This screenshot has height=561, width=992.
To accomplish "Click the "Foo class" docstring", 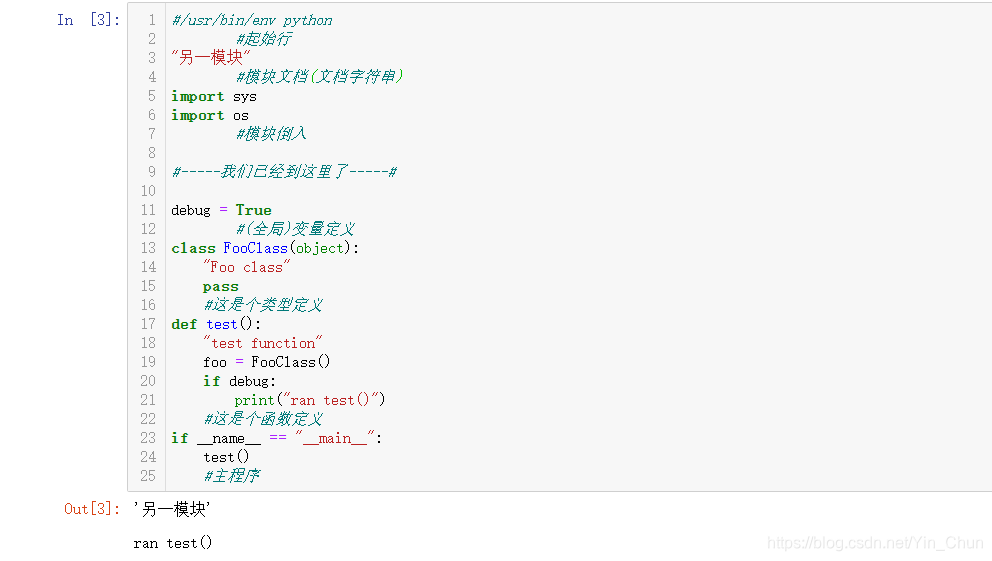I will (247, 267).
